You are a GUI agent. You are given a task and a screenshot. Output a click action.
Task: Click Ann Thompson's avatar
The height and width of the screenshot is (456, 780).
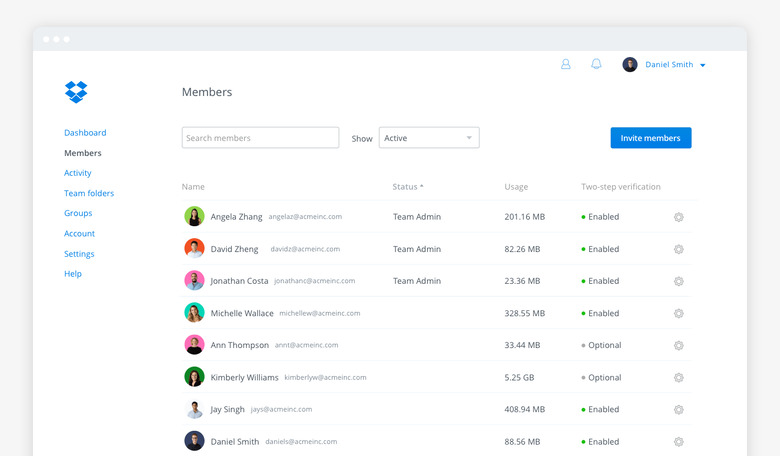click(x=195, y=345)
